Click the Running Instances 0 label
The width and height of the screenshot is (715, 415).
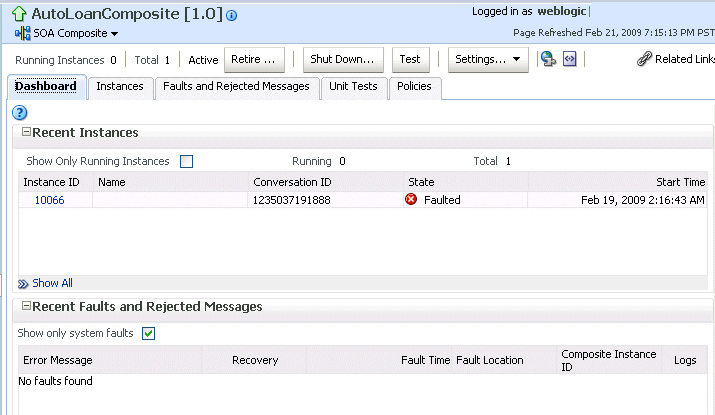coord(66,60)
